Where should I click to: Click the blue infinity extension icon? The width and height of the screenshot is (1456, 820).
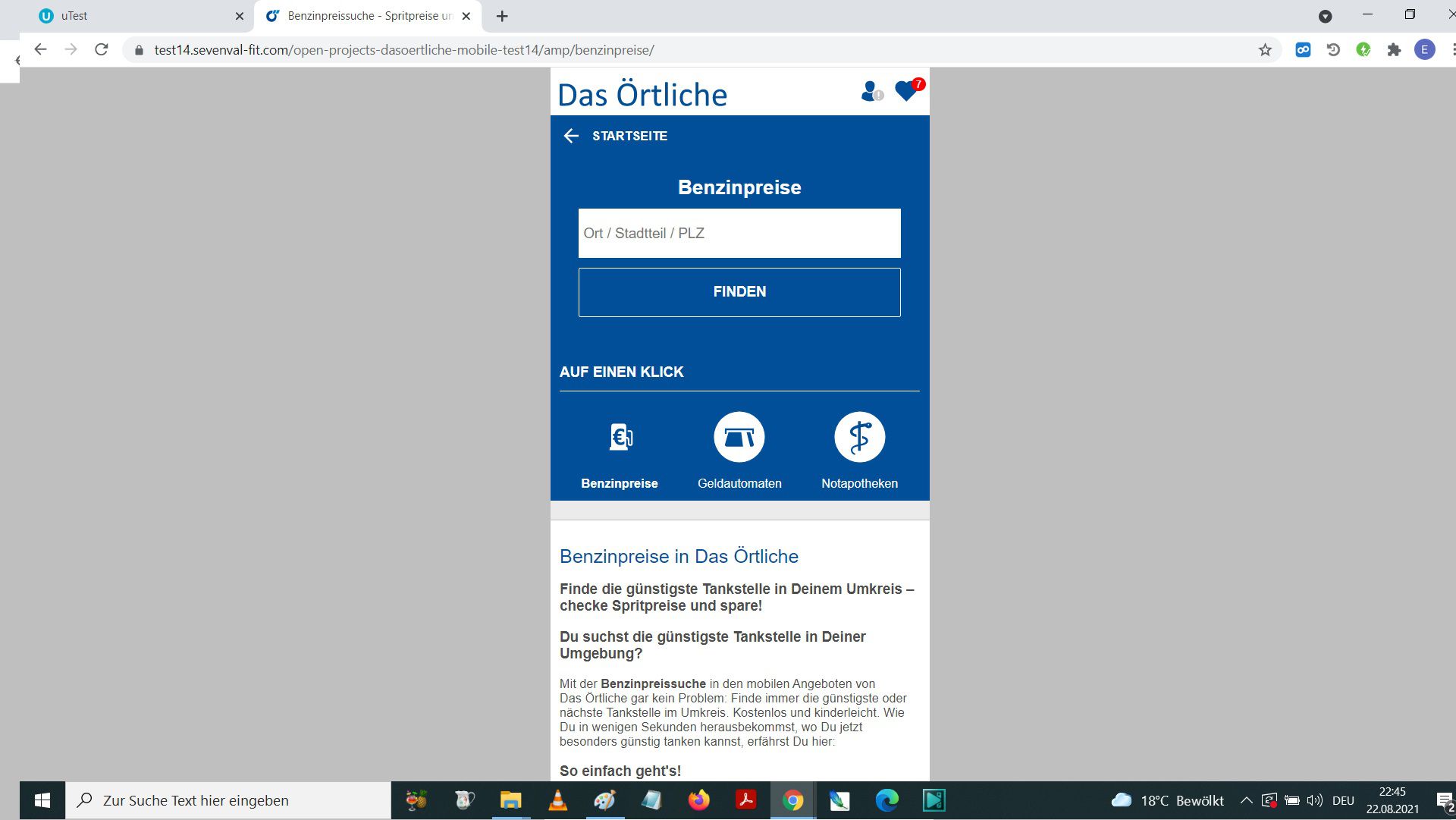coord(1303,50)
